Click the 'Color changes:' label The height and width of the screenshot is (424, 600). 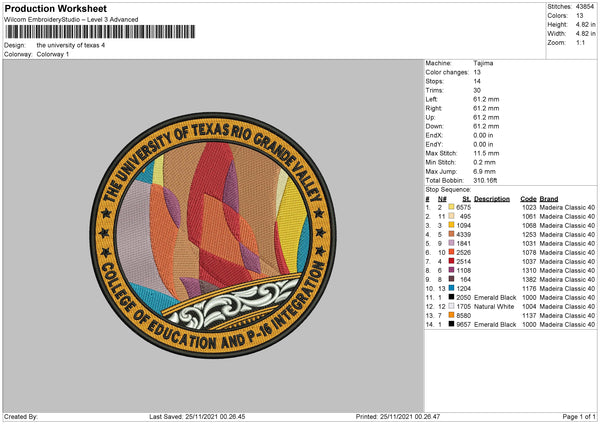coord(447,72)
